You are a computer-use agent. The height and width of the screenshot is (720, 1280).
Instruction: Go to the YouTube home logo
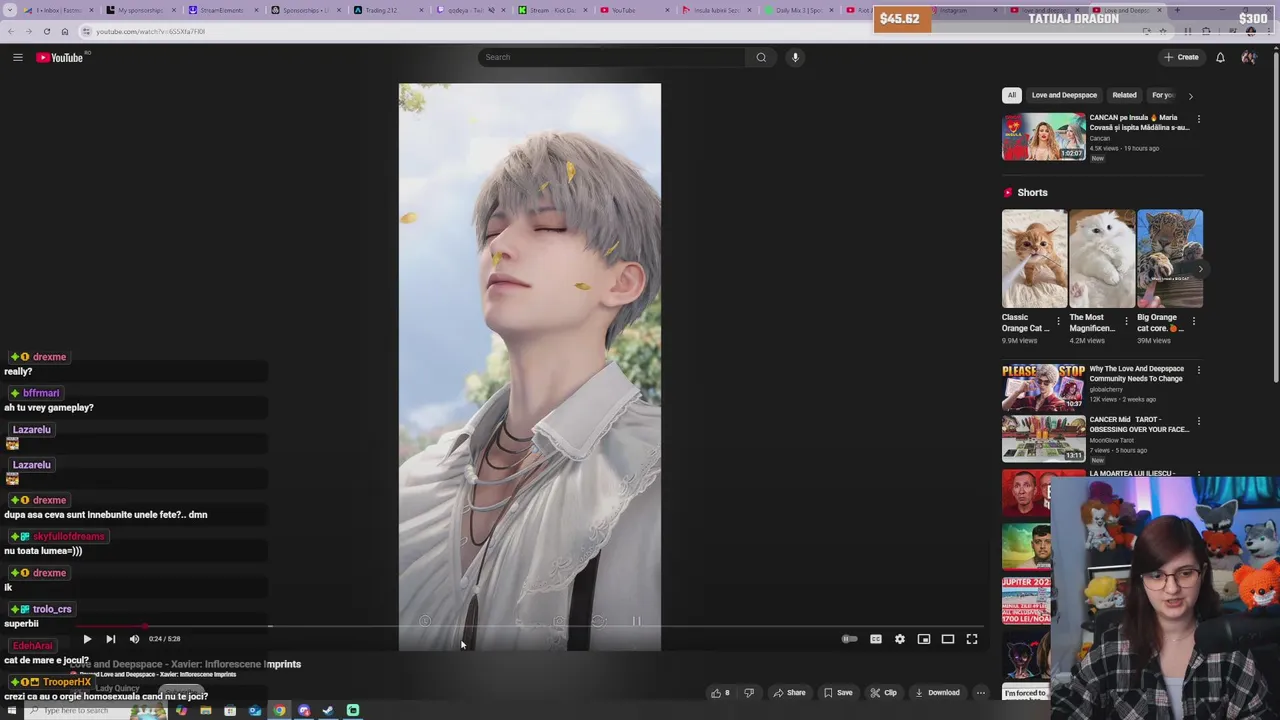pyautogui.click(x=60, y=57)
